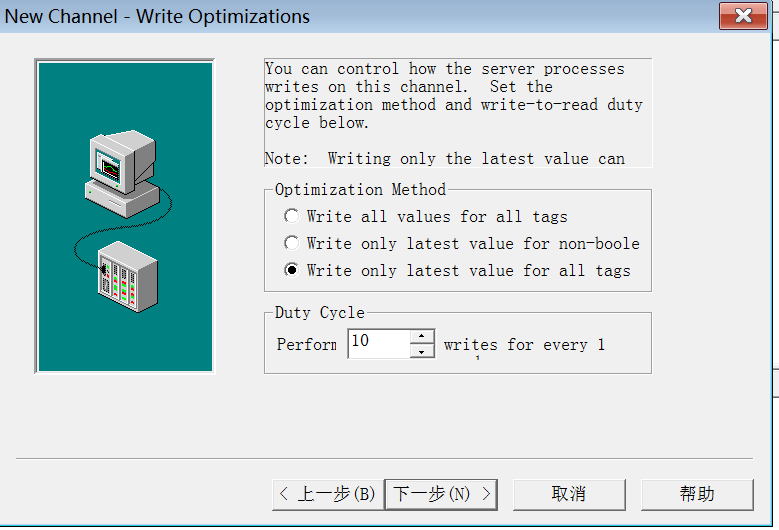
Task: Click the "Duty Cycle" group label
Action: coord(319,312)
